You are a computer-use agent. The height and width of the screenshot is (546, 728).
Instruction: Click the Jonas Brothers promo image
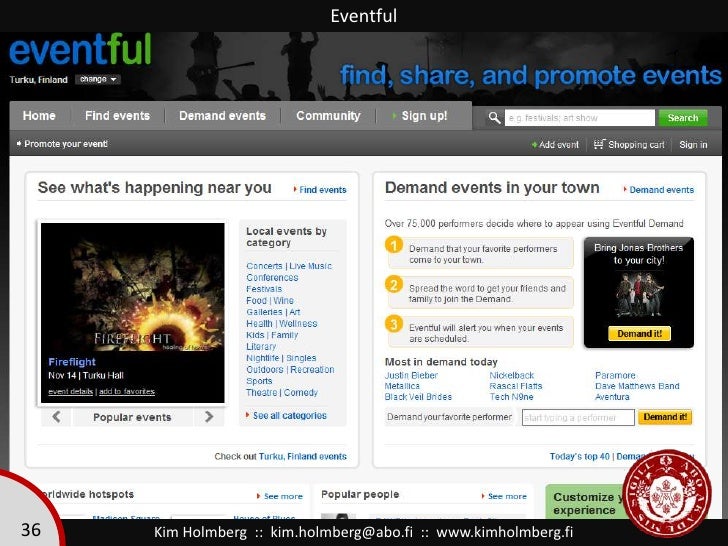[x=639, y=295]
